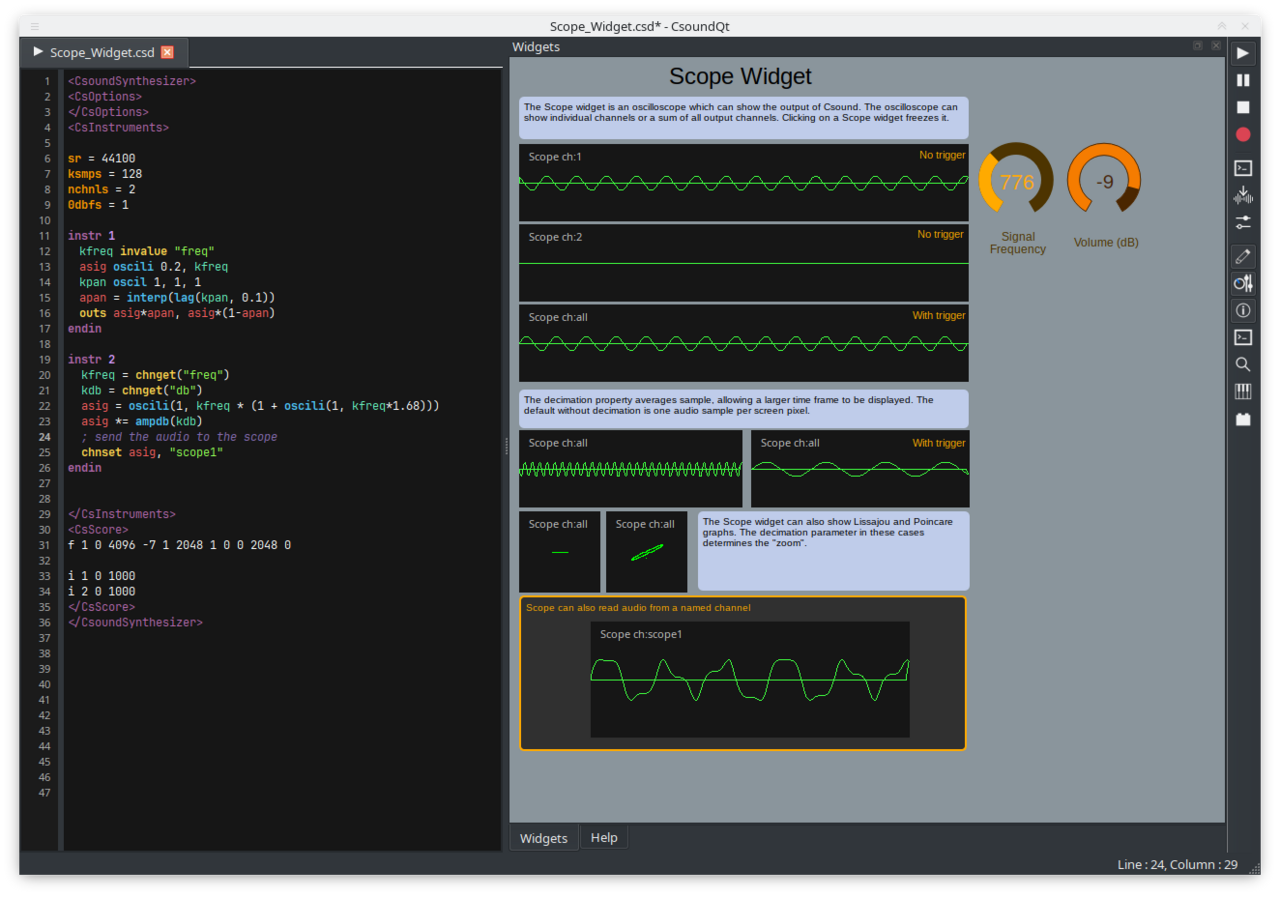Open the Inspector magnifier icon
Image resolution: width=1280 pixels, height=898 pixels.
(1243, 364)
